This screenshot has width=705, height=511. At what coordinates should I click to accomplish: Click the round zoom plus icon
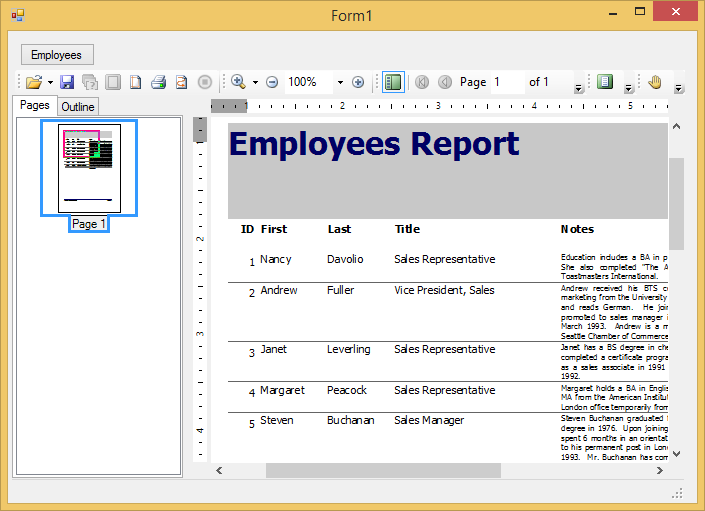(358, 82)
